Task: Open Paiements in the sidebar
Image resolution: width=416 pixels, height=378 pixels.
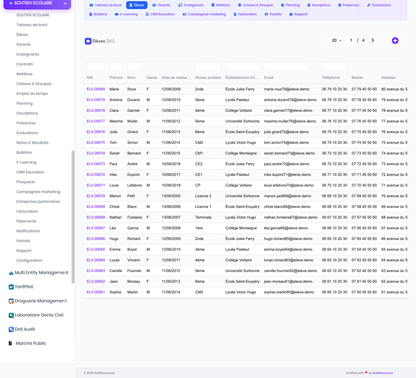Action: (x=26, y=221)
